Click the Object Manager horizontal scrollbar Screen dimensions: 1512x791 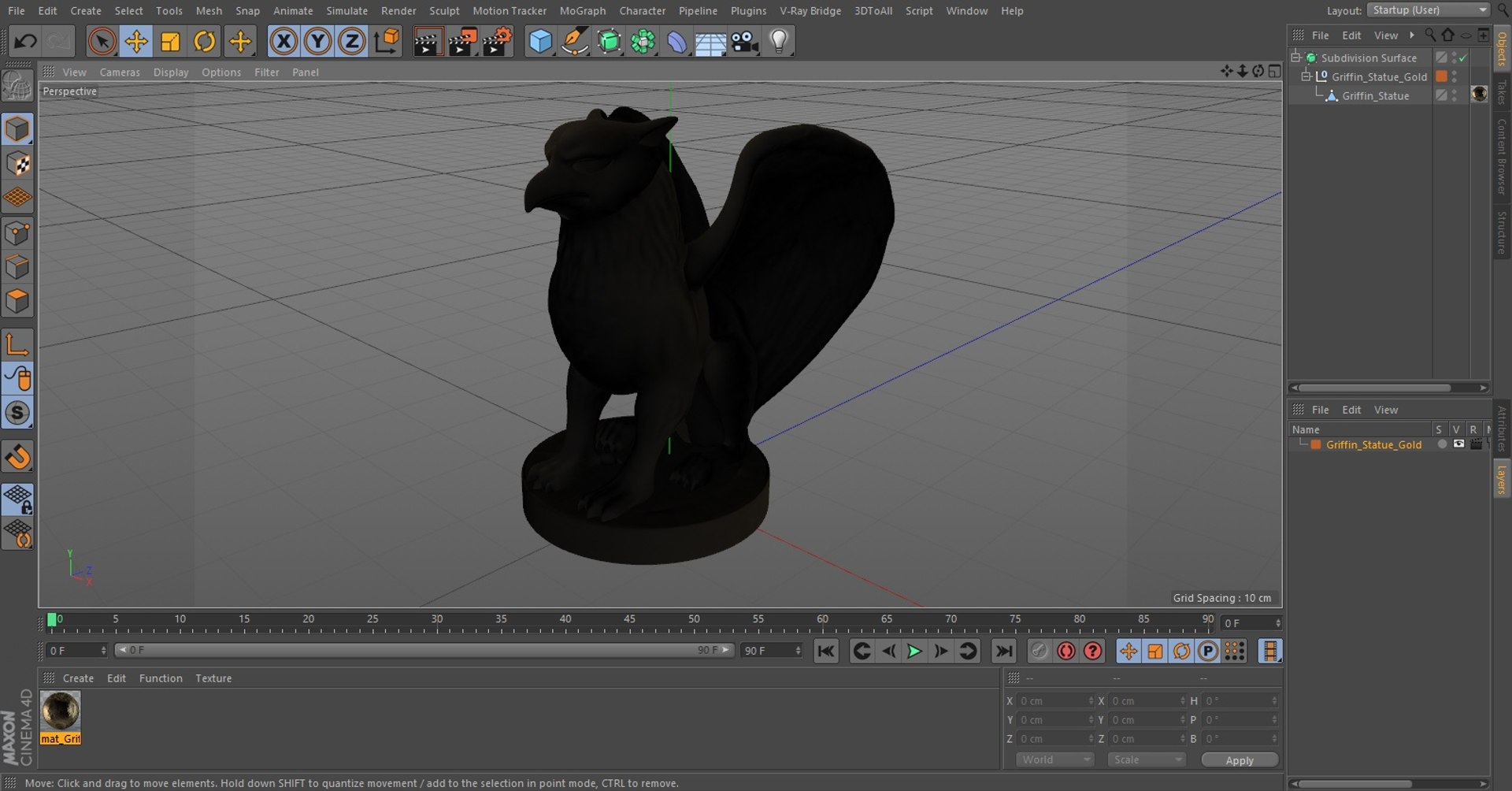click(x=1374, y=388)
